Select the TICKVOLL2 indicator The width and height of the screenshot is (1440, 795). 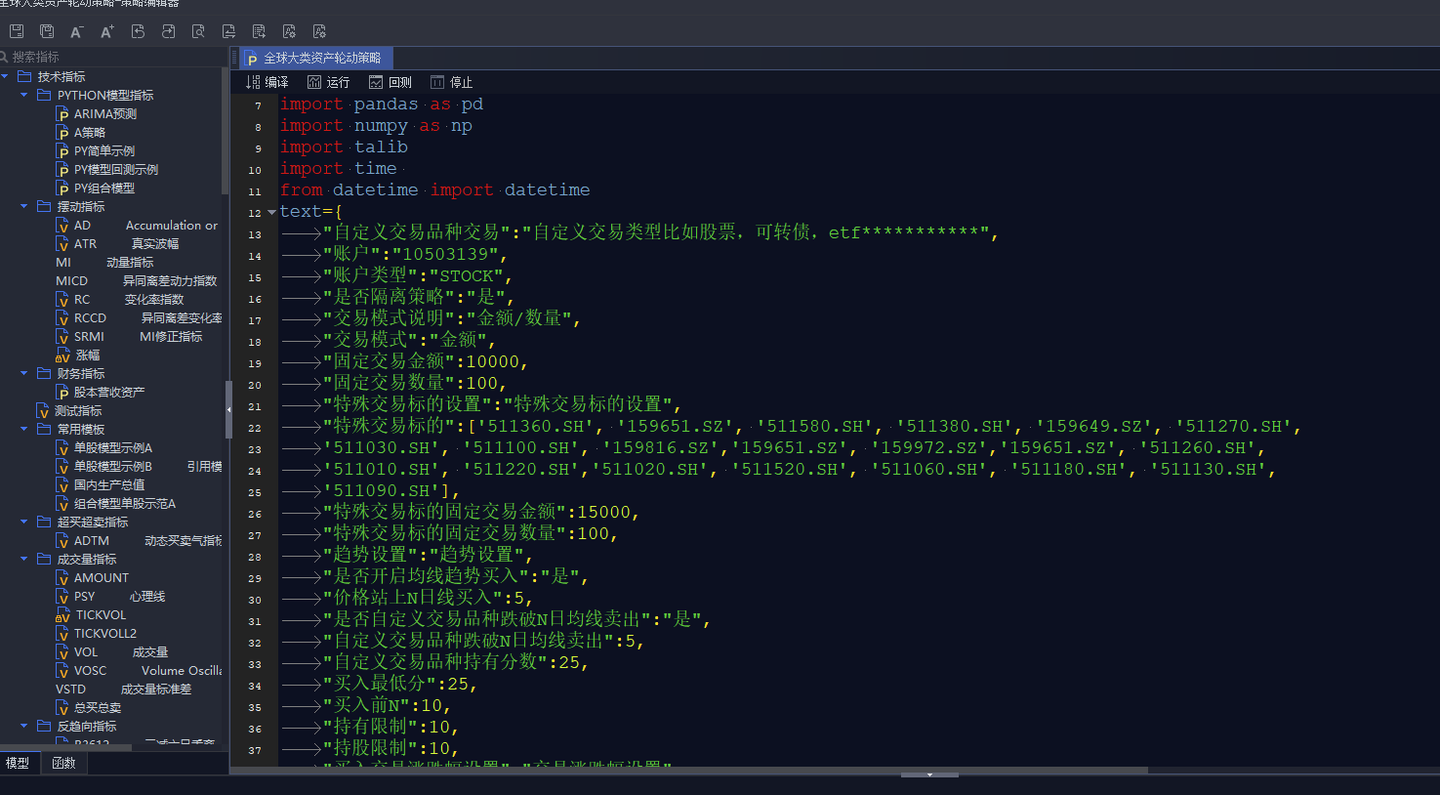pos(96,633)
